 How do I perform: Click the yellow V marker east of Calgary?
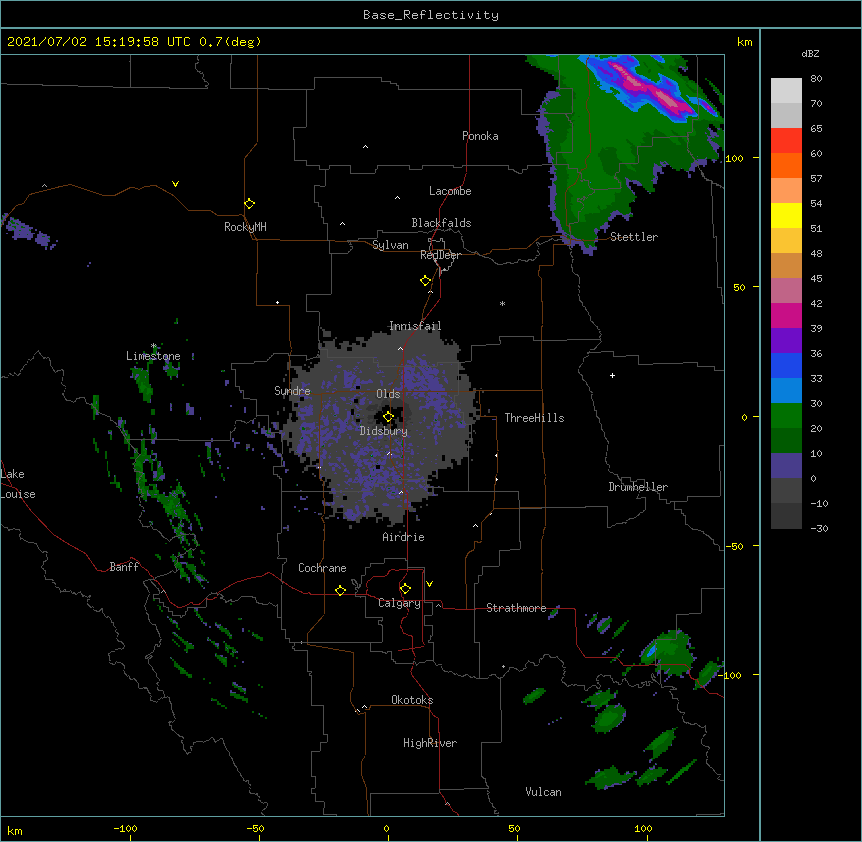pyautogui.click(x=429, y=584)
